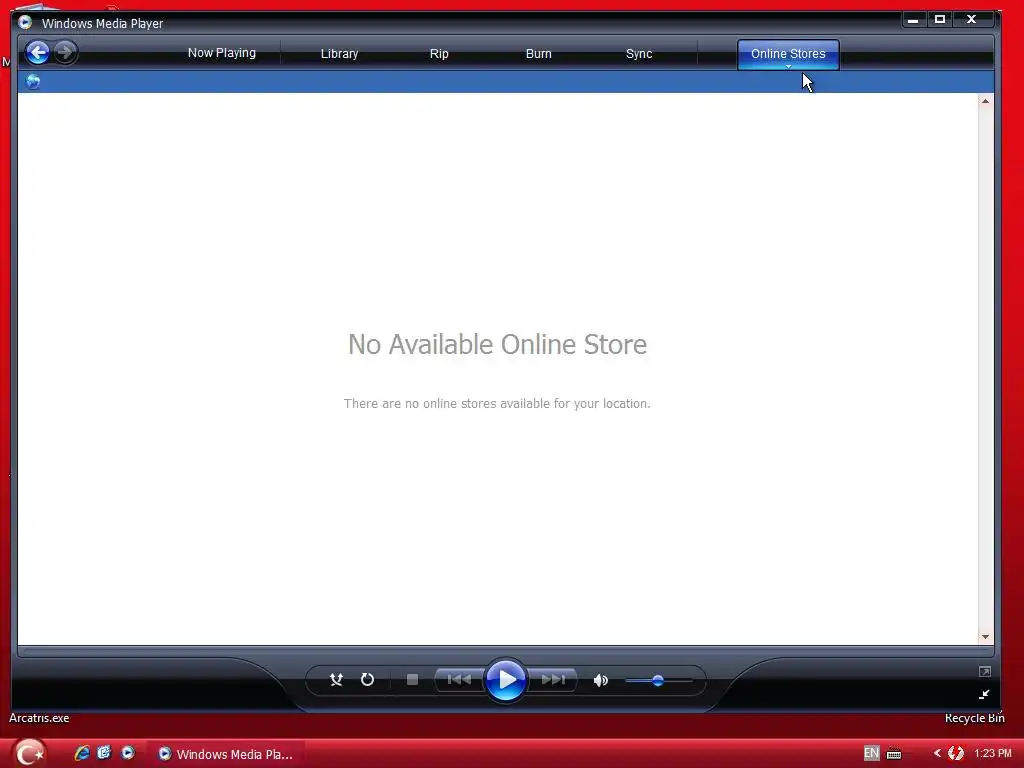Go back with the blue back arrow
The height and width of the screenshot is (768, 1024).
pyautogui.click(x=38, y=52)
